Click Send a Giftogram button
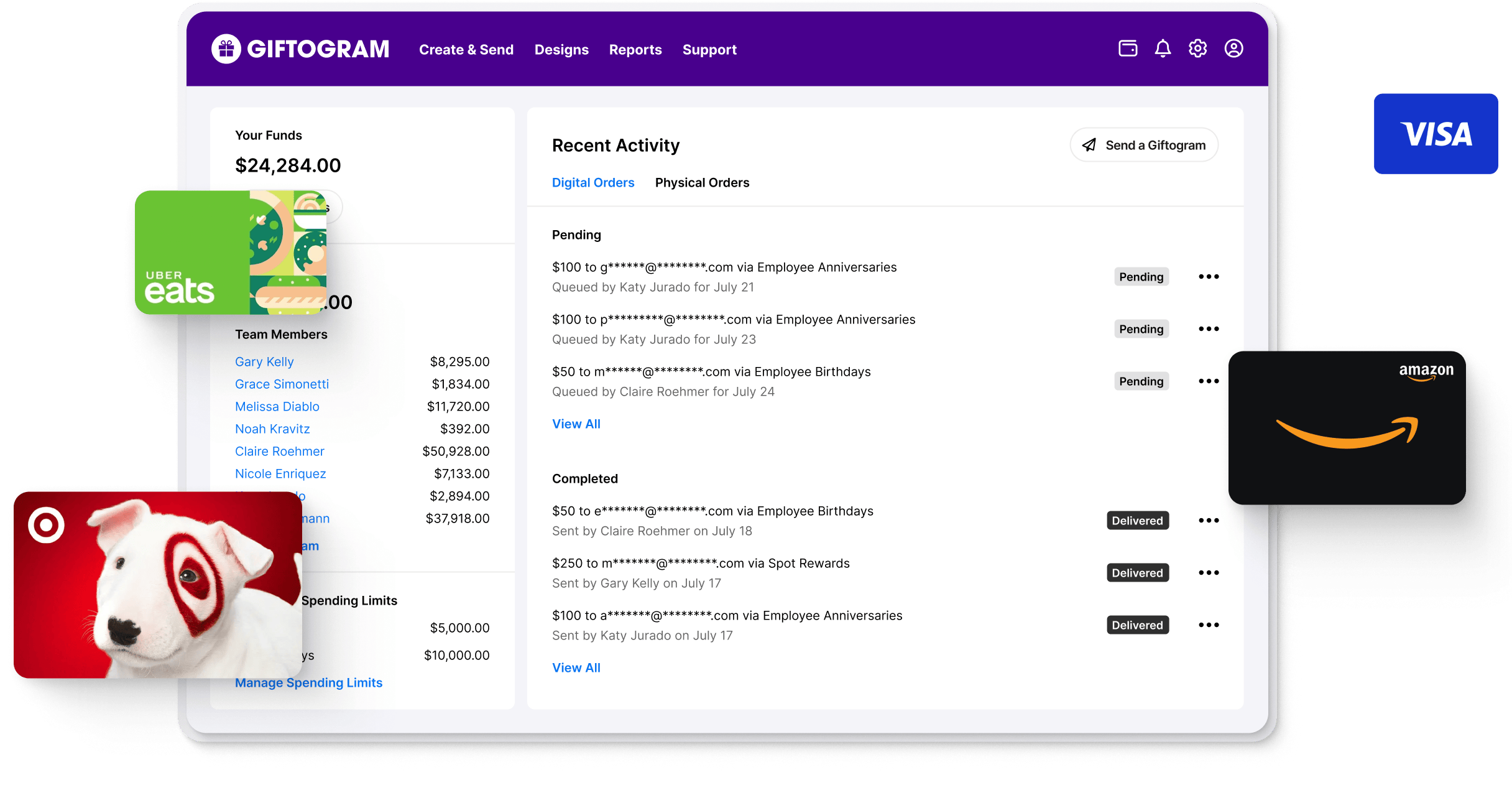This screenshot has width=1512, height=785. 1144,145
